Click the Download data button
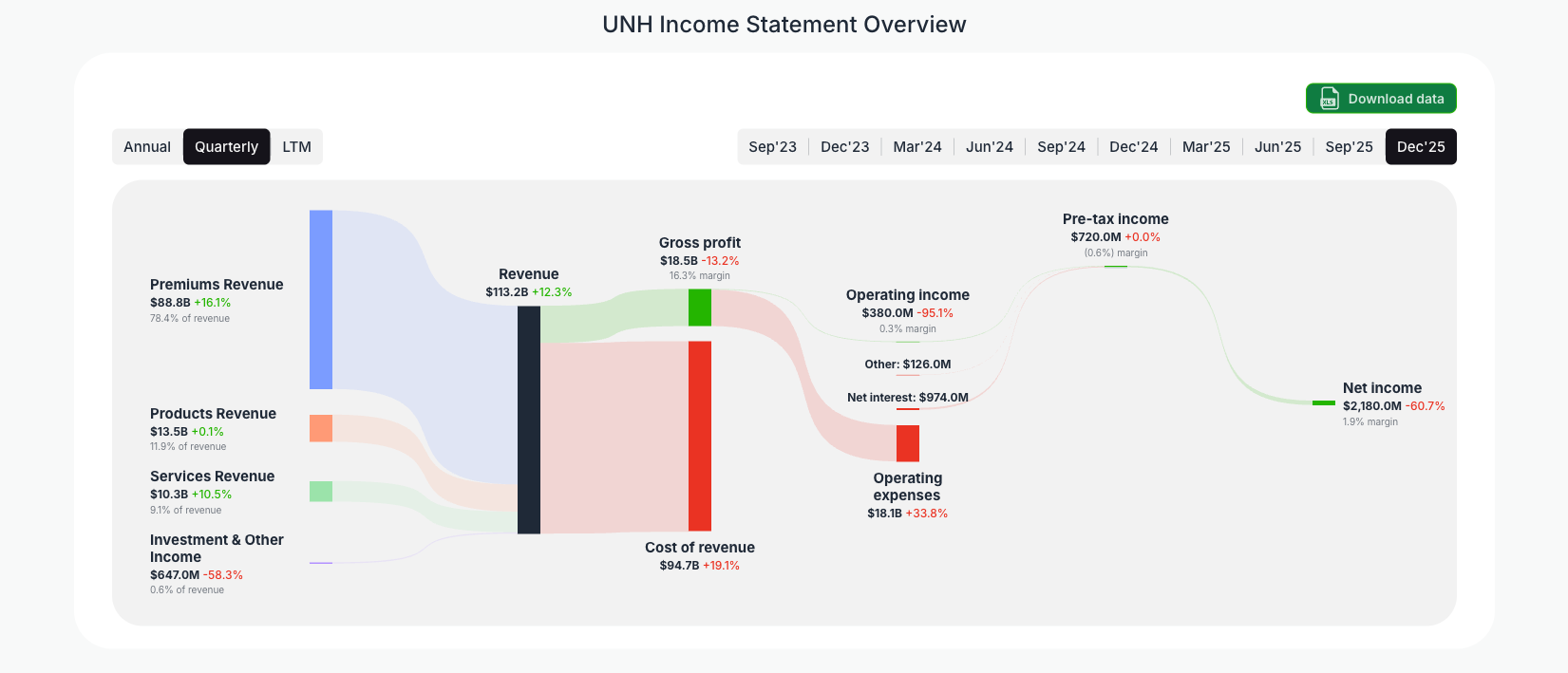The image size is (1568, 673). pos(1380,98)
